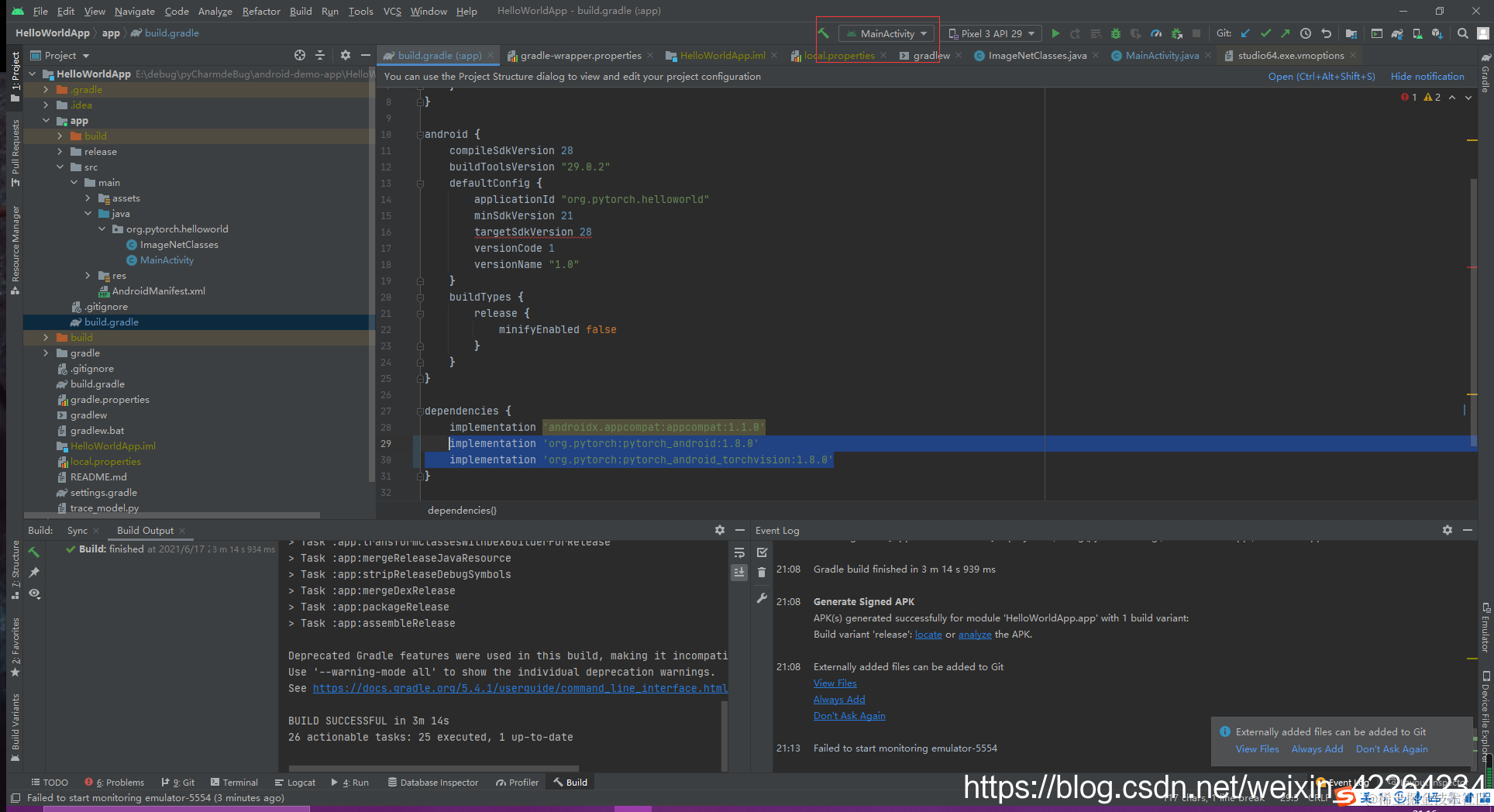Switch to the gradle-wrapper.properties editor tab

pos(580,55)
